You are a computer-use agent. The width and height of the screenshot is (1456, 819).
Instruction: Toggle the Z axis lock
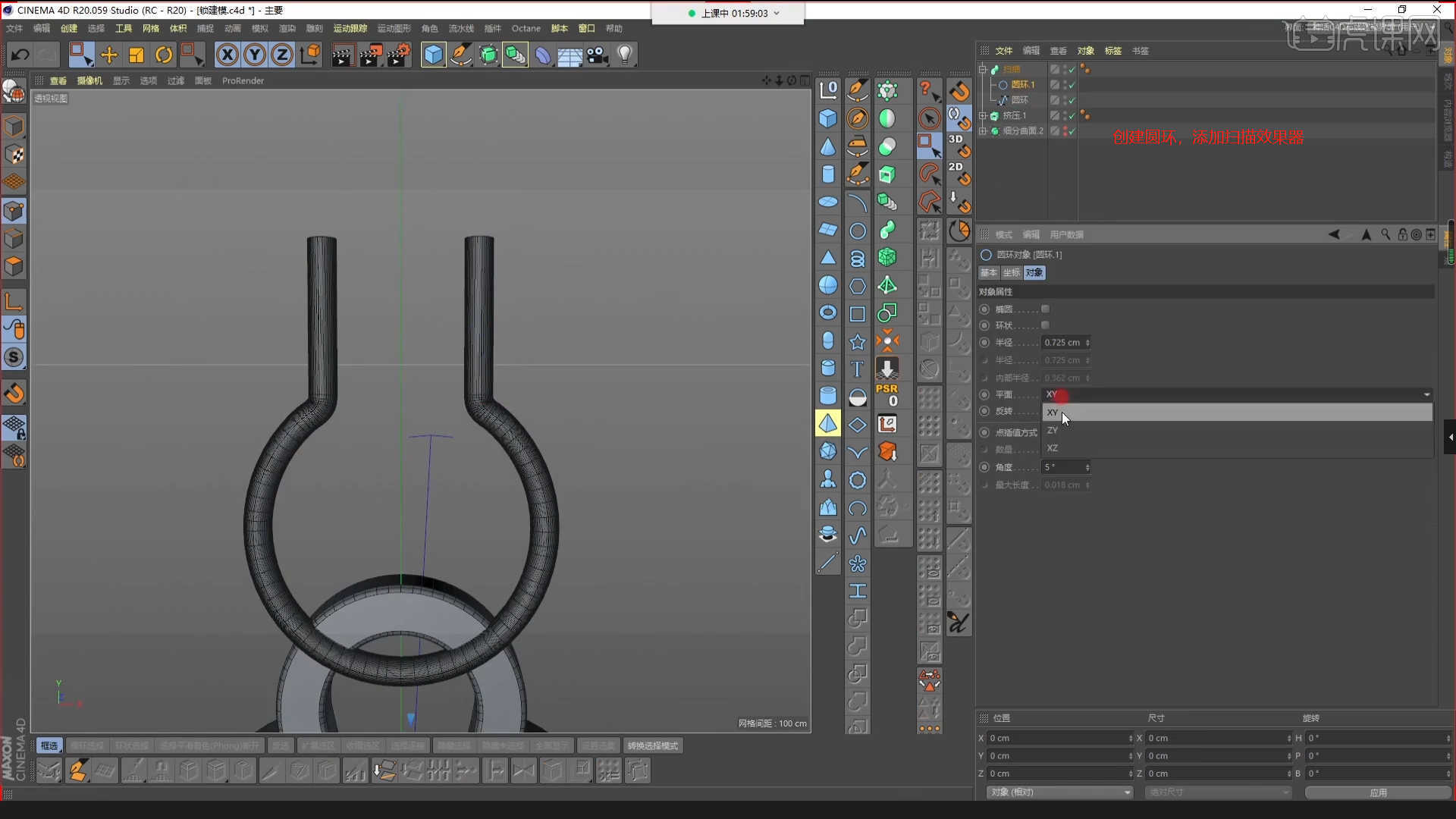[x=282, y=55]
